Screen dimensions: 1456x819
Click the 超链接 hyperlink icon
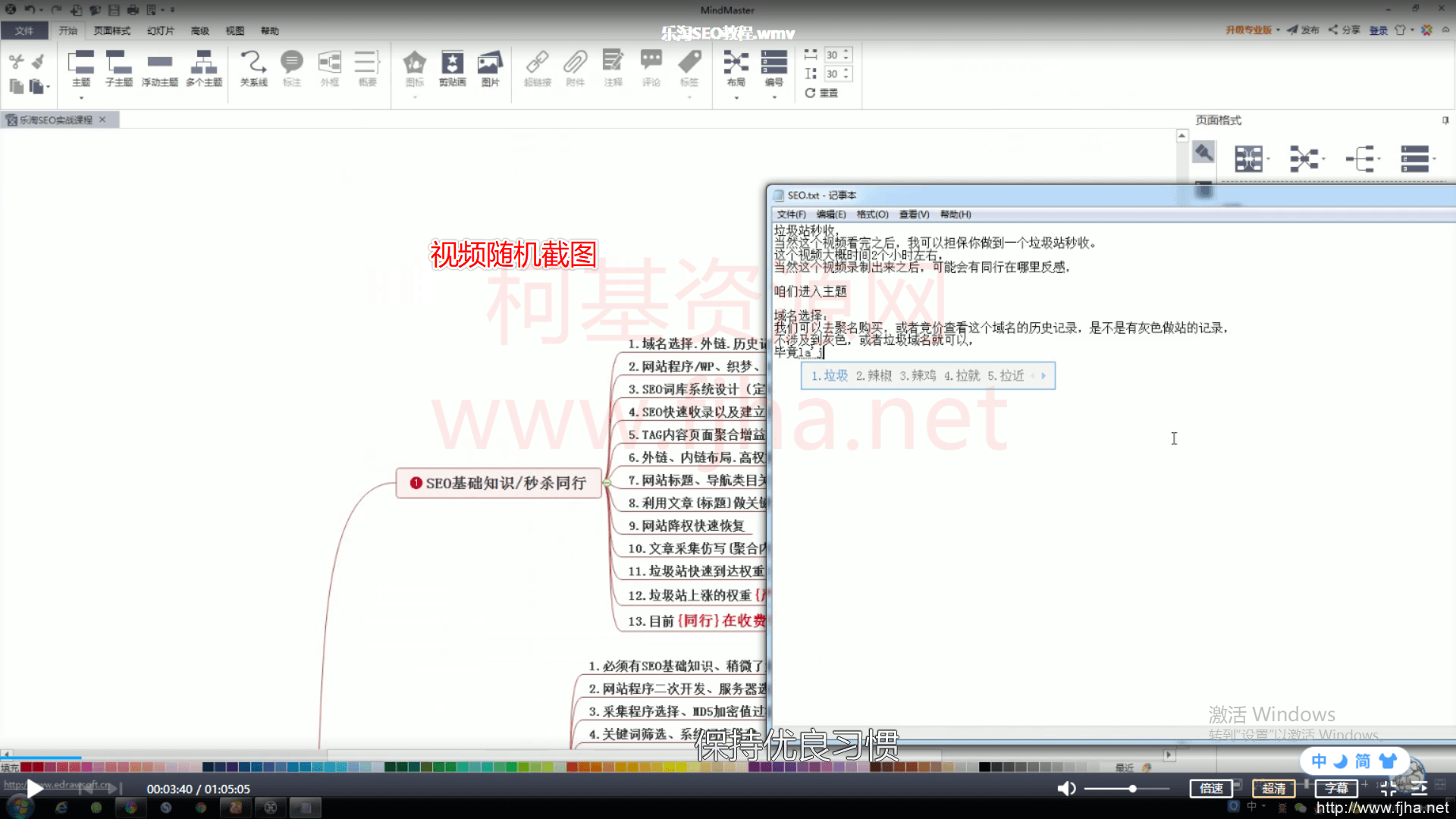pos(538,62)
